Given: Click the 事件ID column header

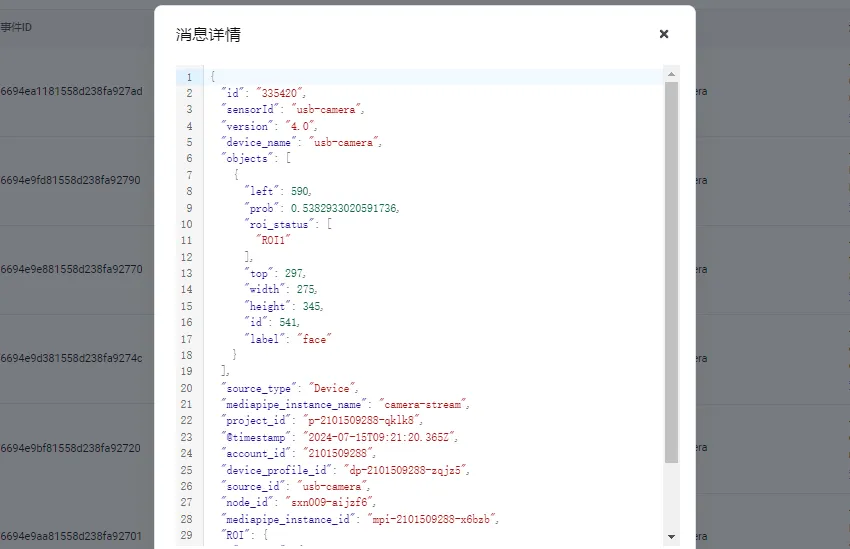Looking at the screenshot, I should (x=16, y=27).
